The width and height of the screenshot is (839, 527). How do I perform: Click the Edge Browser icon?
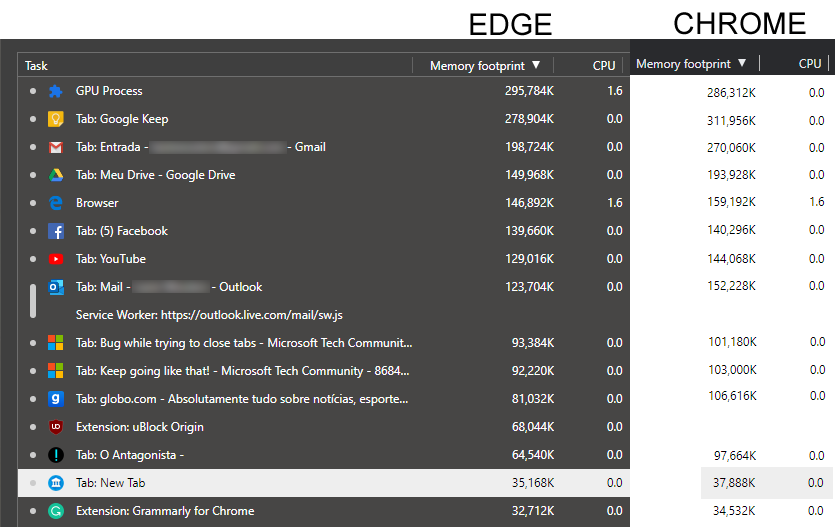56,203
